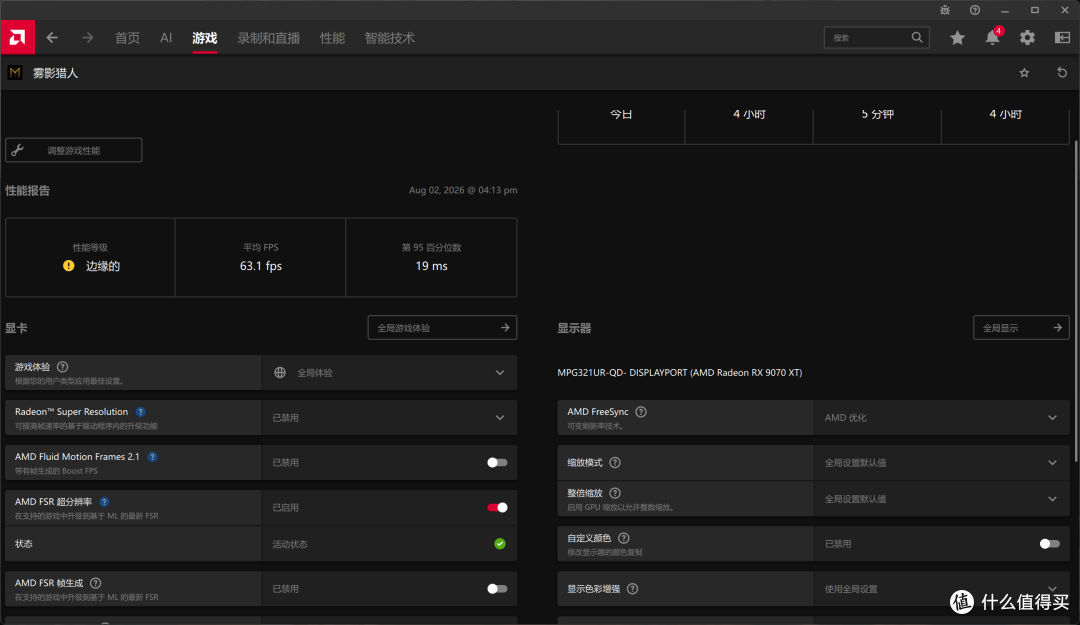
Task: Click 调整游戏性能 button
Action: [x=74, y=150]
